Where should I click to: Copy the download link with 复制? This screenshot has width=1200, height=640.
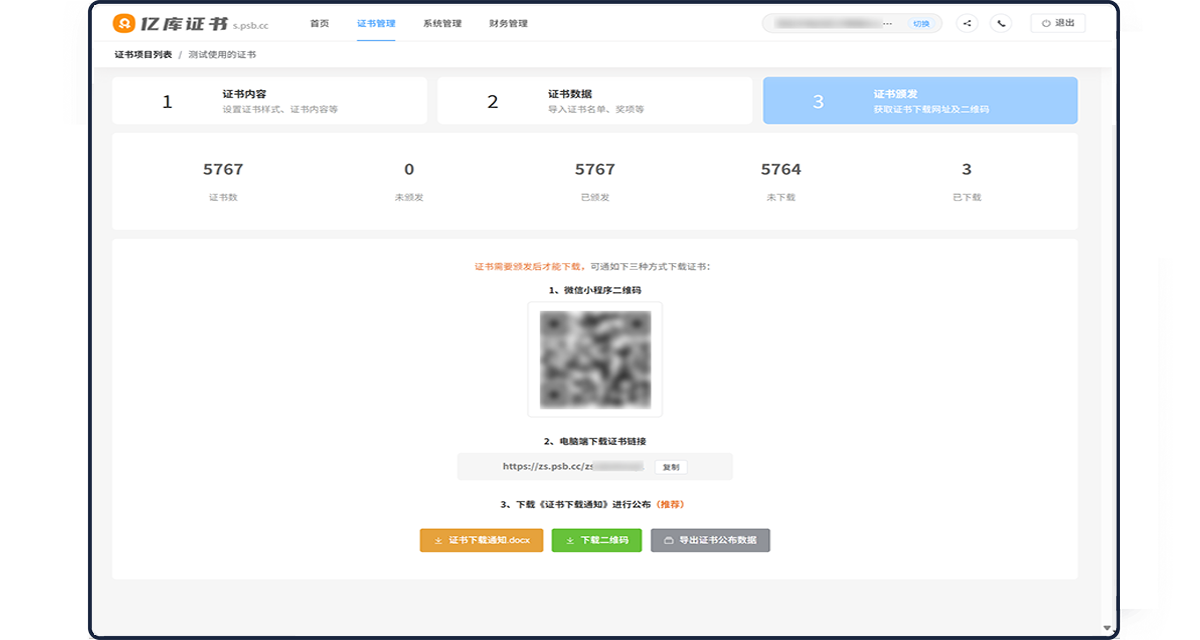(x=671, y=467)
